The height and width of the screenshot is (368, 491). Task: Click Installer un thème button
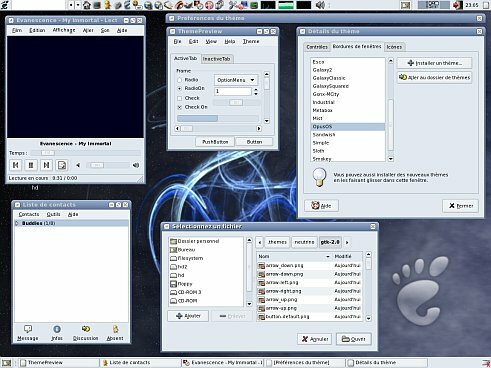tap(434, 63)
